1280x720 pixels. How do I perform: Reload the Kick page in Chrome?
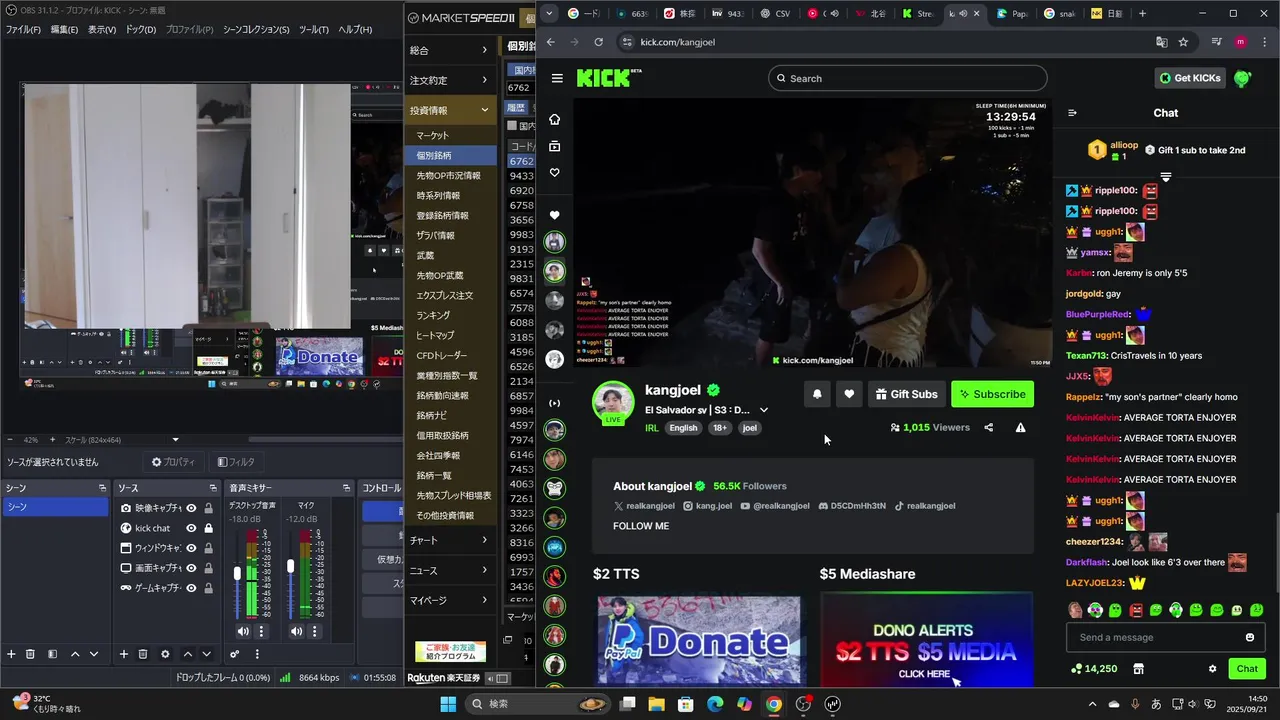598,42
